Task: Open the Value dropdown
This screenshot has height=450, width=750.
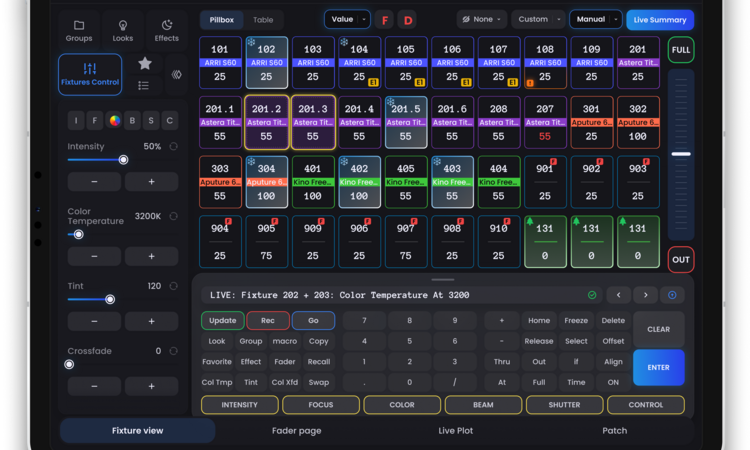Action: click(x=346, y=19)
